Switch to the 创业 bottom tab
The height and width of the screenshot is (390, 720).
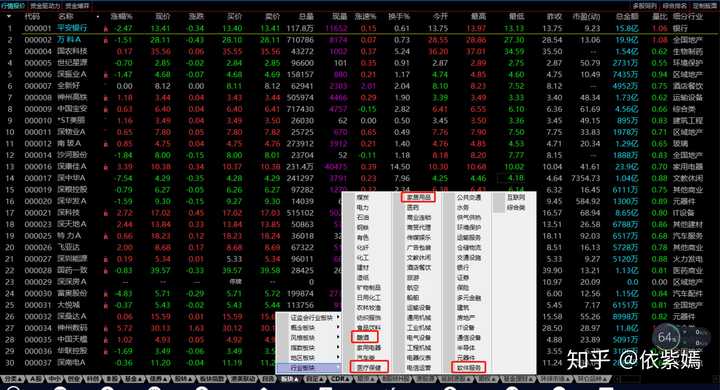click(73, 379)
